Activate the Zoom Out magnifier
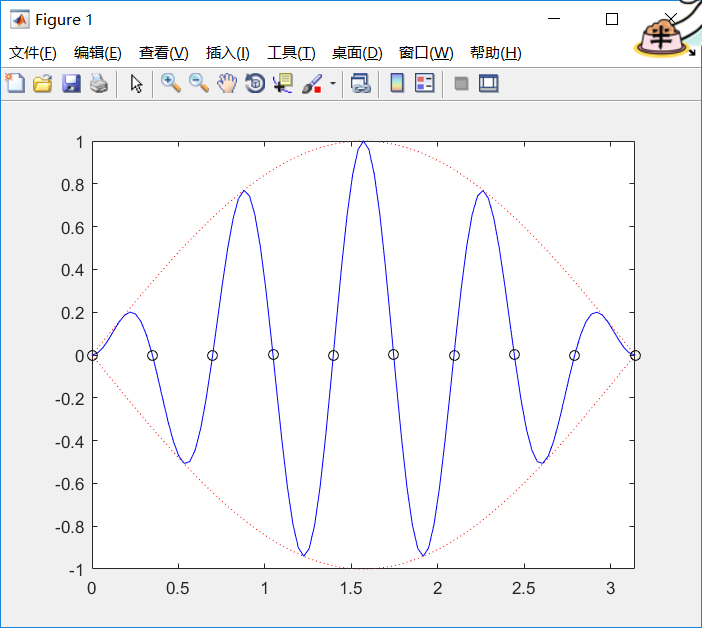Viewport: 702px width, 628px height. tap(199, 83)
